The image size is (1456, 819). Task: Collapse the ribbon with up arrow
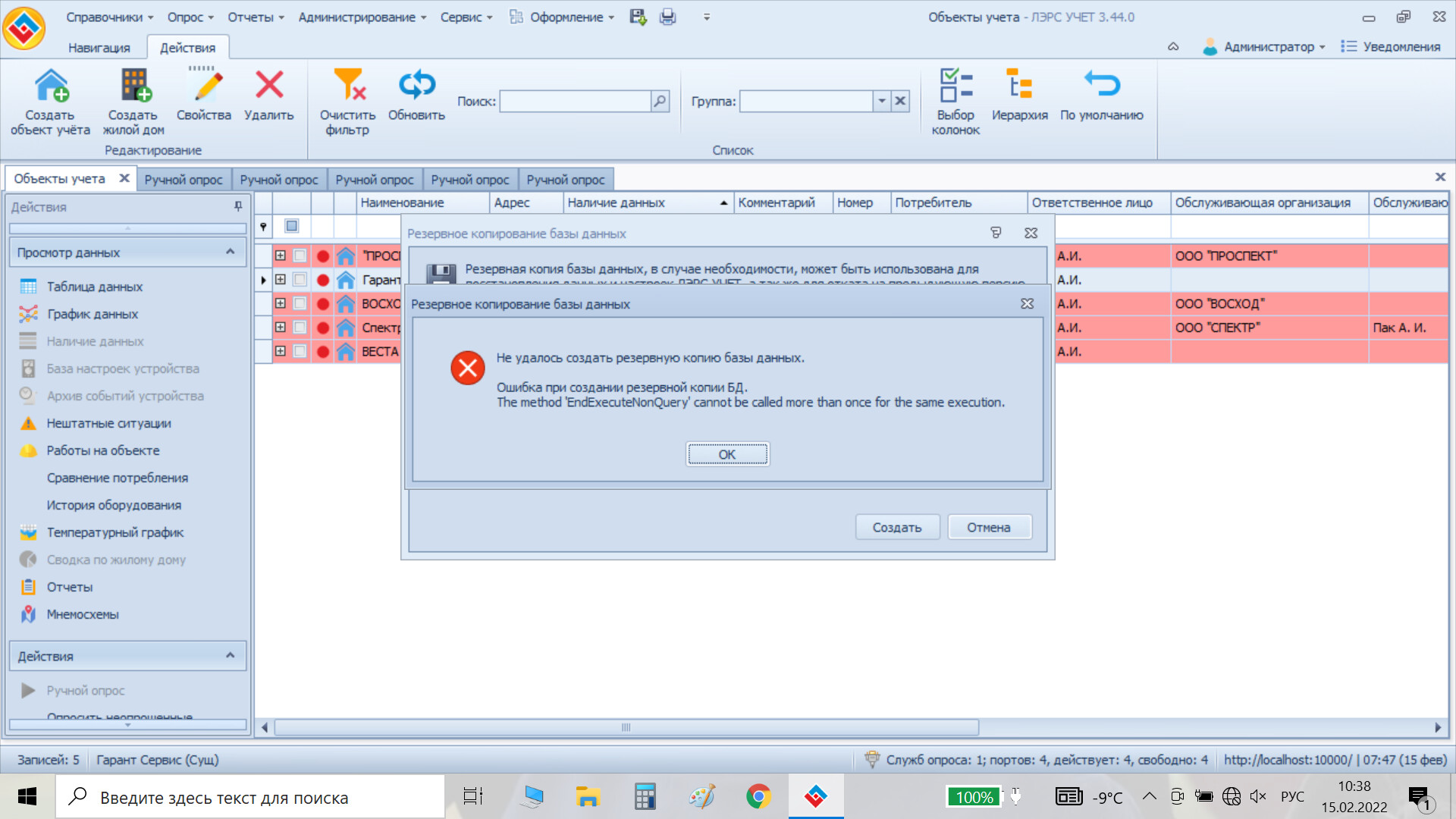coord(1173,46)
